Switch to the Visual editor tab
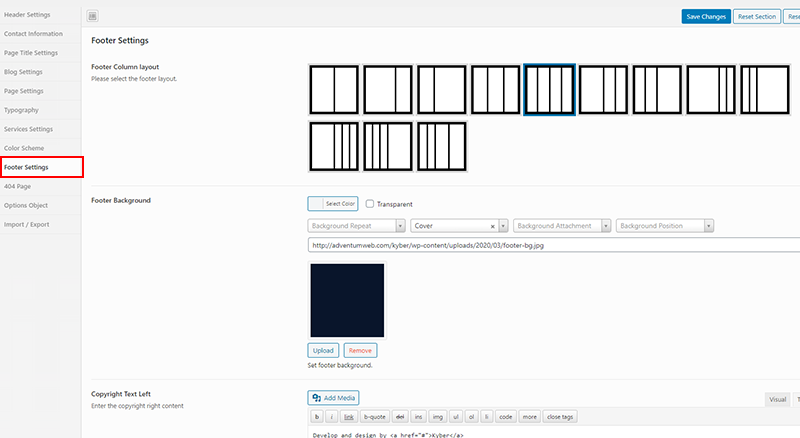This screenshot has width=800, height=438. coord(778,399)
